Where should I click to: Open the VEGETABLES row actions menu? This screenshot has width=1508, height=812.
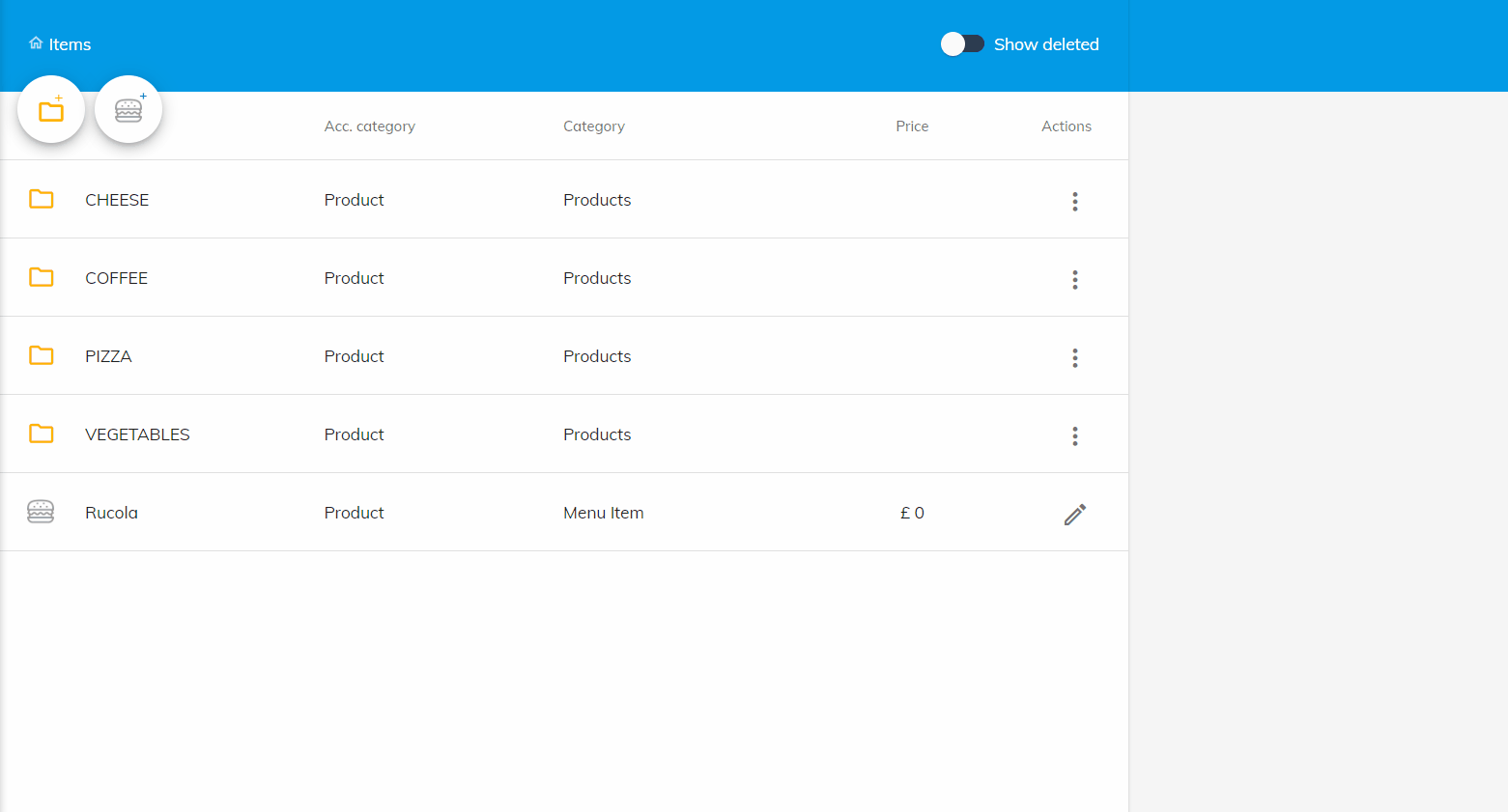coord(1074,436)
